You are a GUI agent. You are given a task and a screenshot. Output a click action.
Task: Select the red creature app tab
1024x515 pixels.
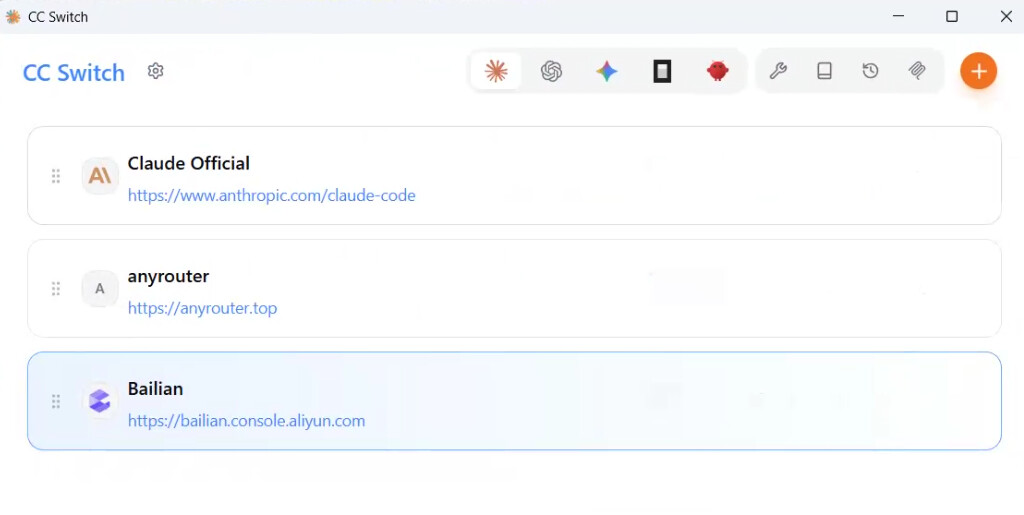click(718, 70)
